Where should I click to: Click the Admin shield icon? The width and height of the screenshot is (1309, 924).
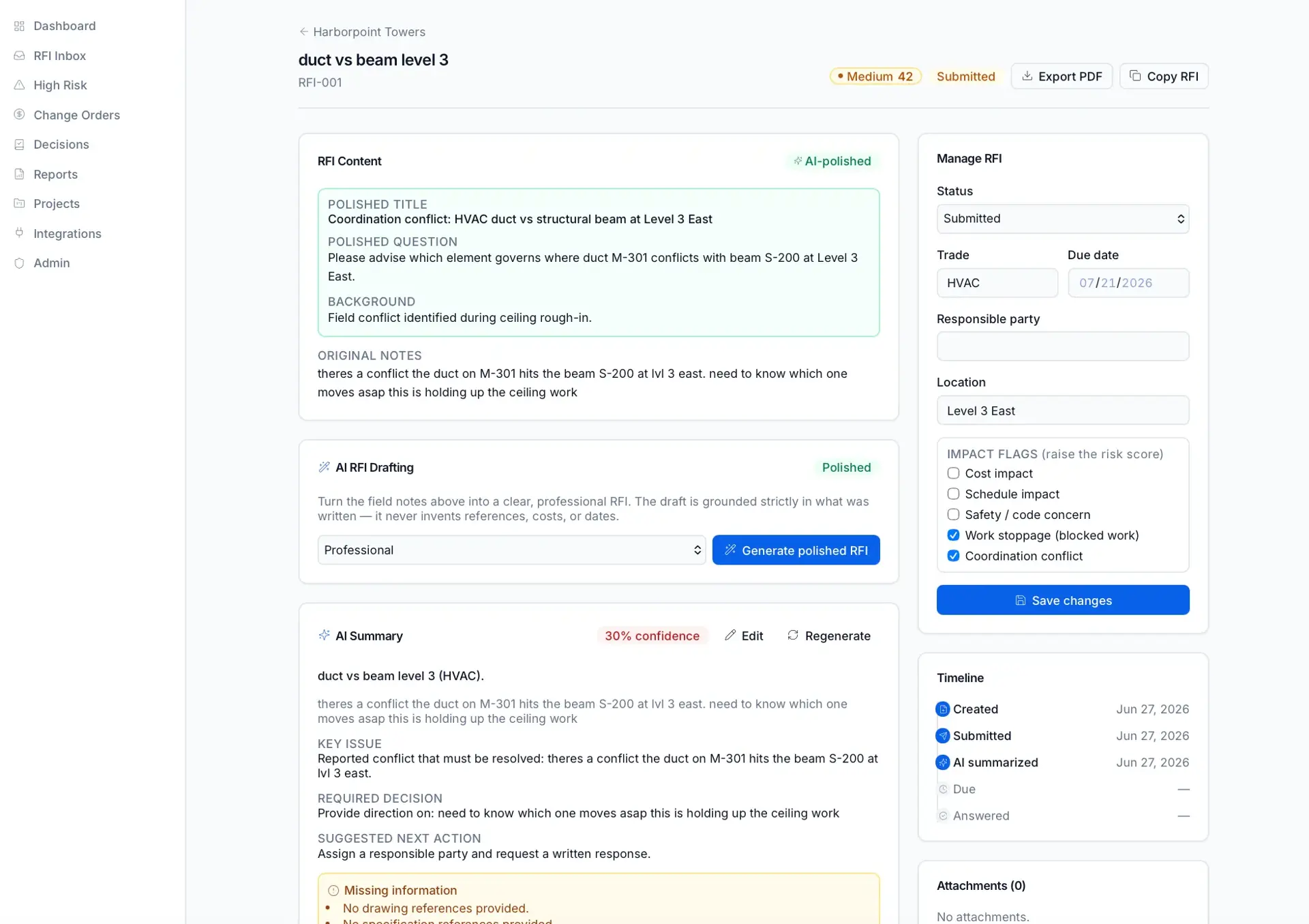click(x=19, y=263)
